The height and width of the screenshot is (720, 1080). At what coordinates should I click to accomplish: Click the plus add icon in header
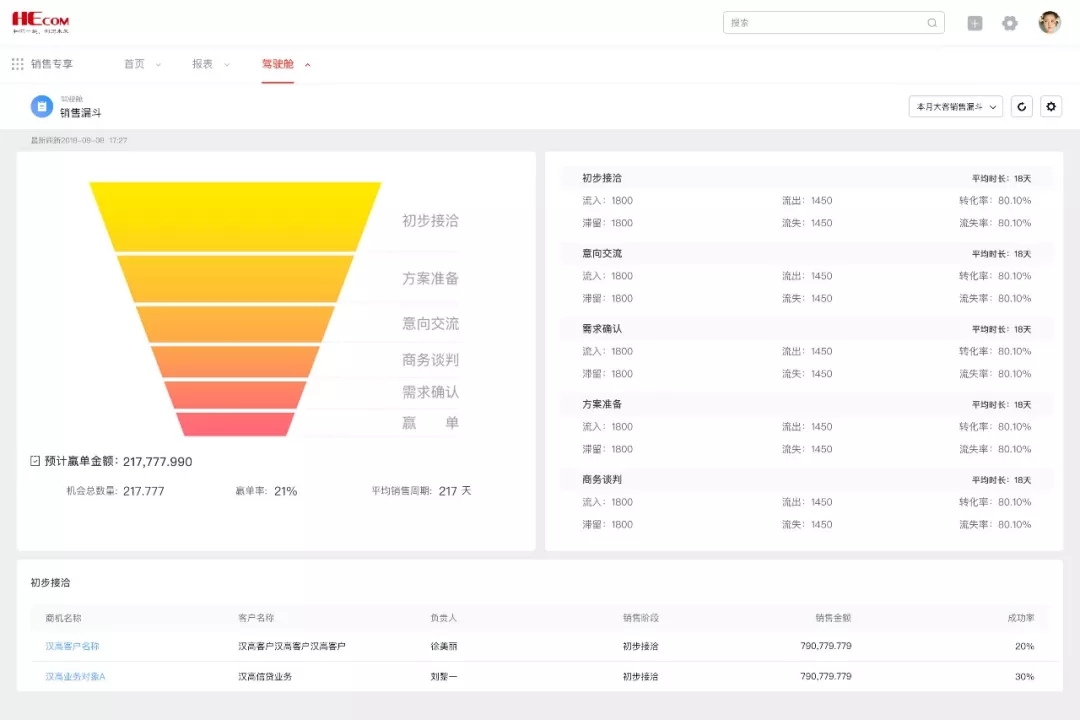975,23
